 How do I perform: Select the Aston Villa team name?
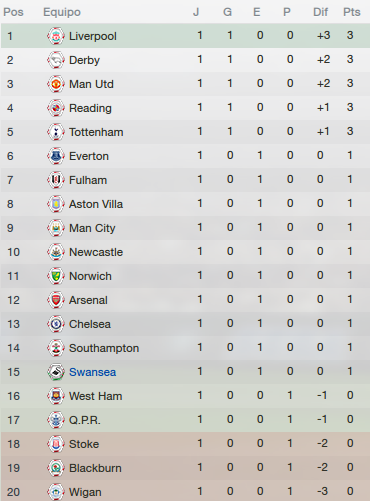coord(96,204)
